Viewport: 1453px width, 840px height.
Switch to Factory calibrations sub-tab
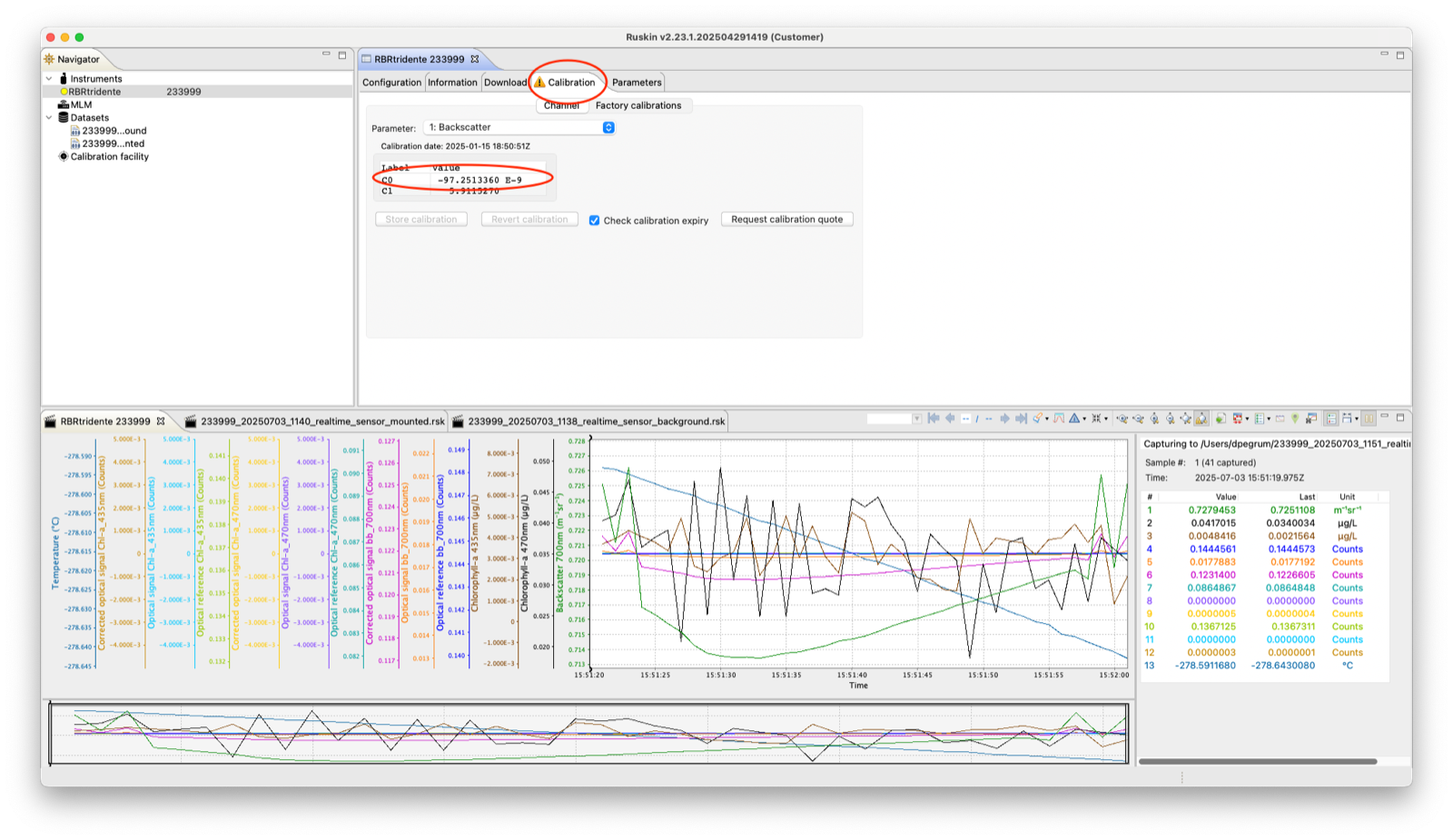(638, 105)
